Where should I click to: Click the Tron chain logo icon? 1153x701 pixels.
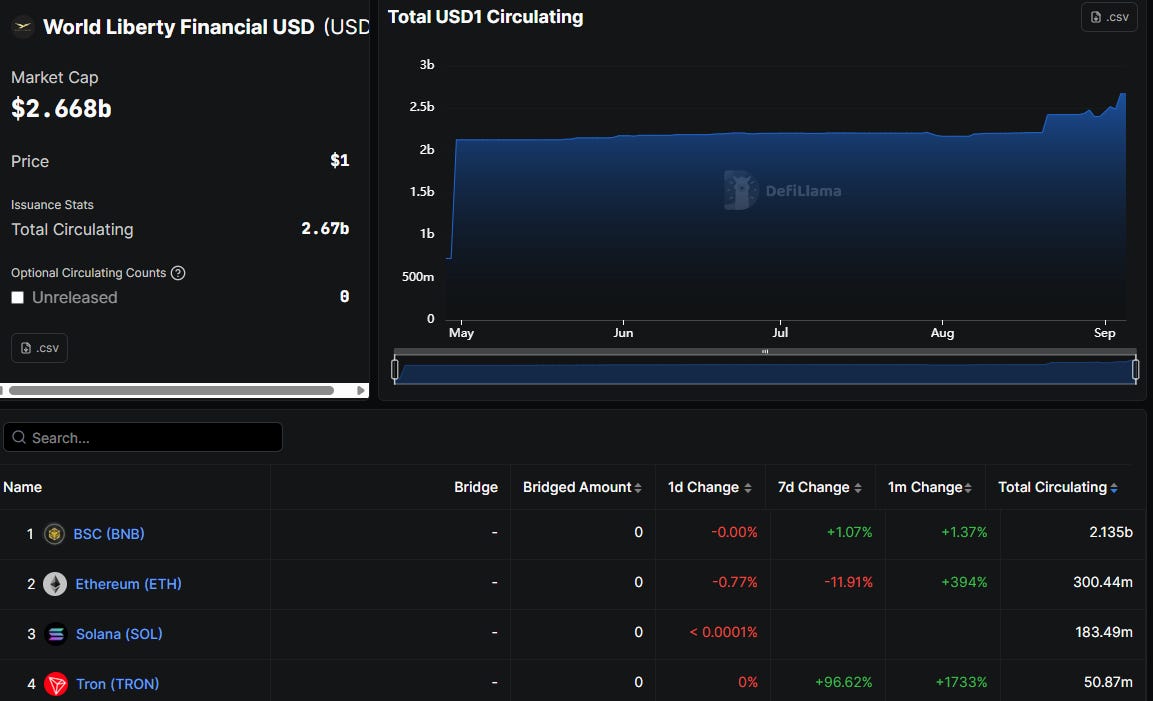point(55,684)
